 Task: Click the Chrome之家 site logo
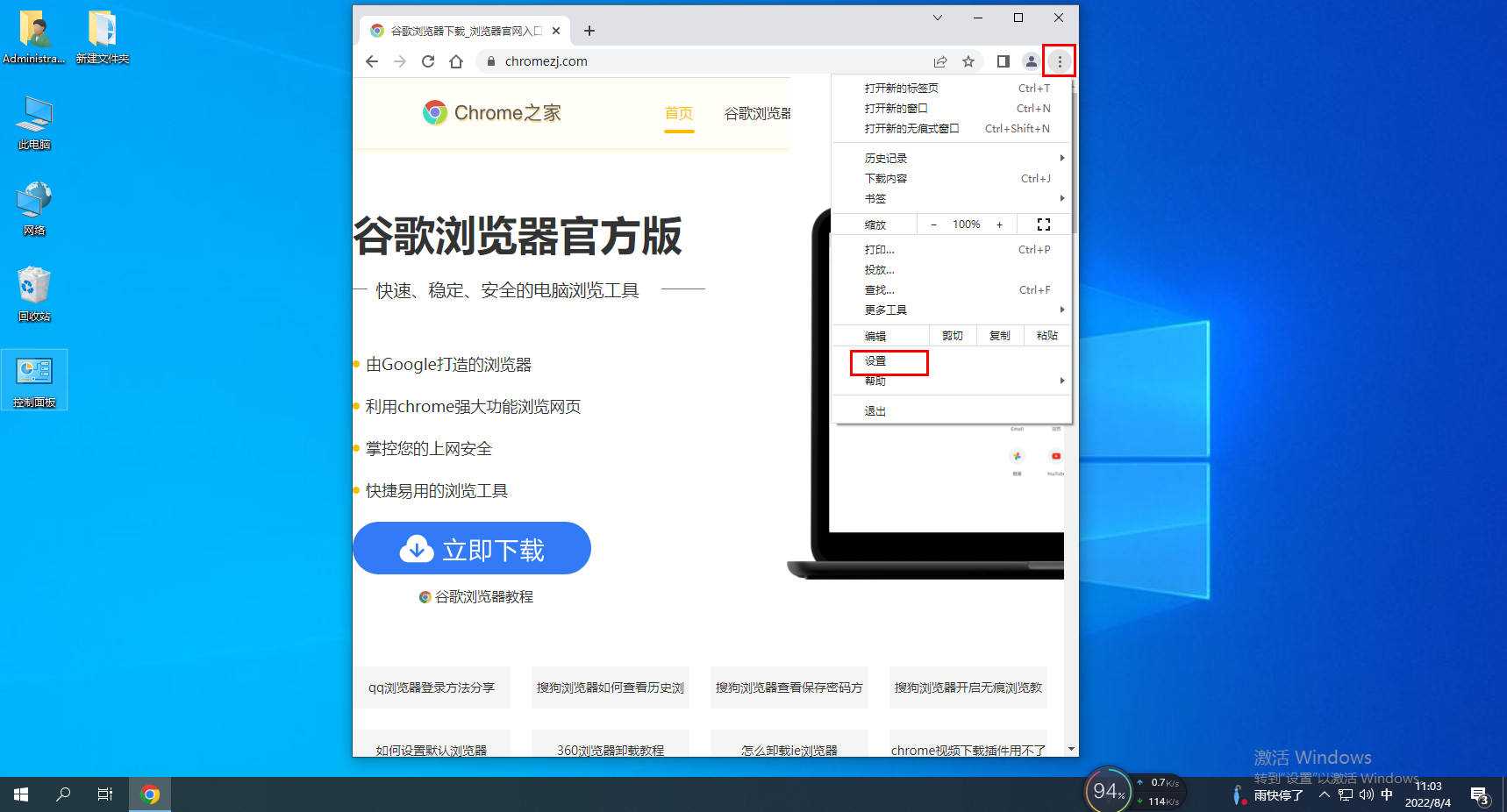(492, 112)
